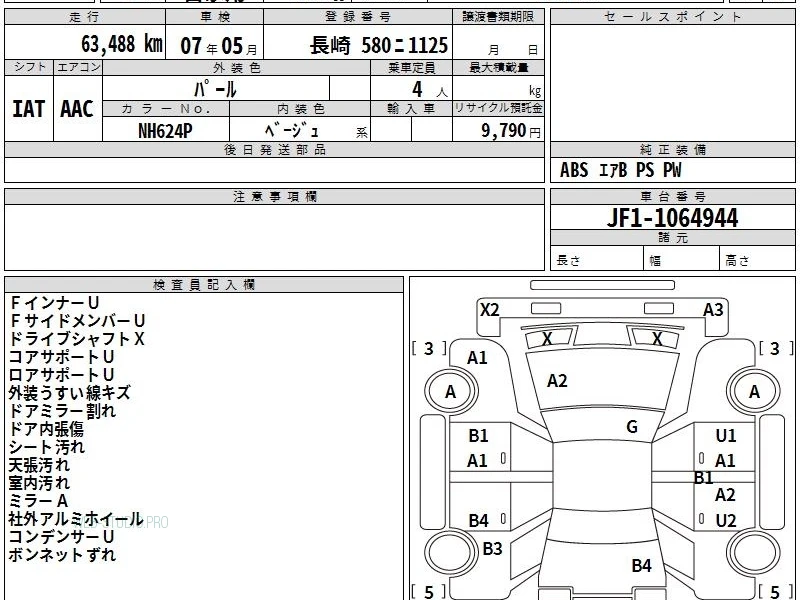The height and width of the screenshot is (600, 800).
Task: Select interior color ベージュ
Action: [292, 131]
